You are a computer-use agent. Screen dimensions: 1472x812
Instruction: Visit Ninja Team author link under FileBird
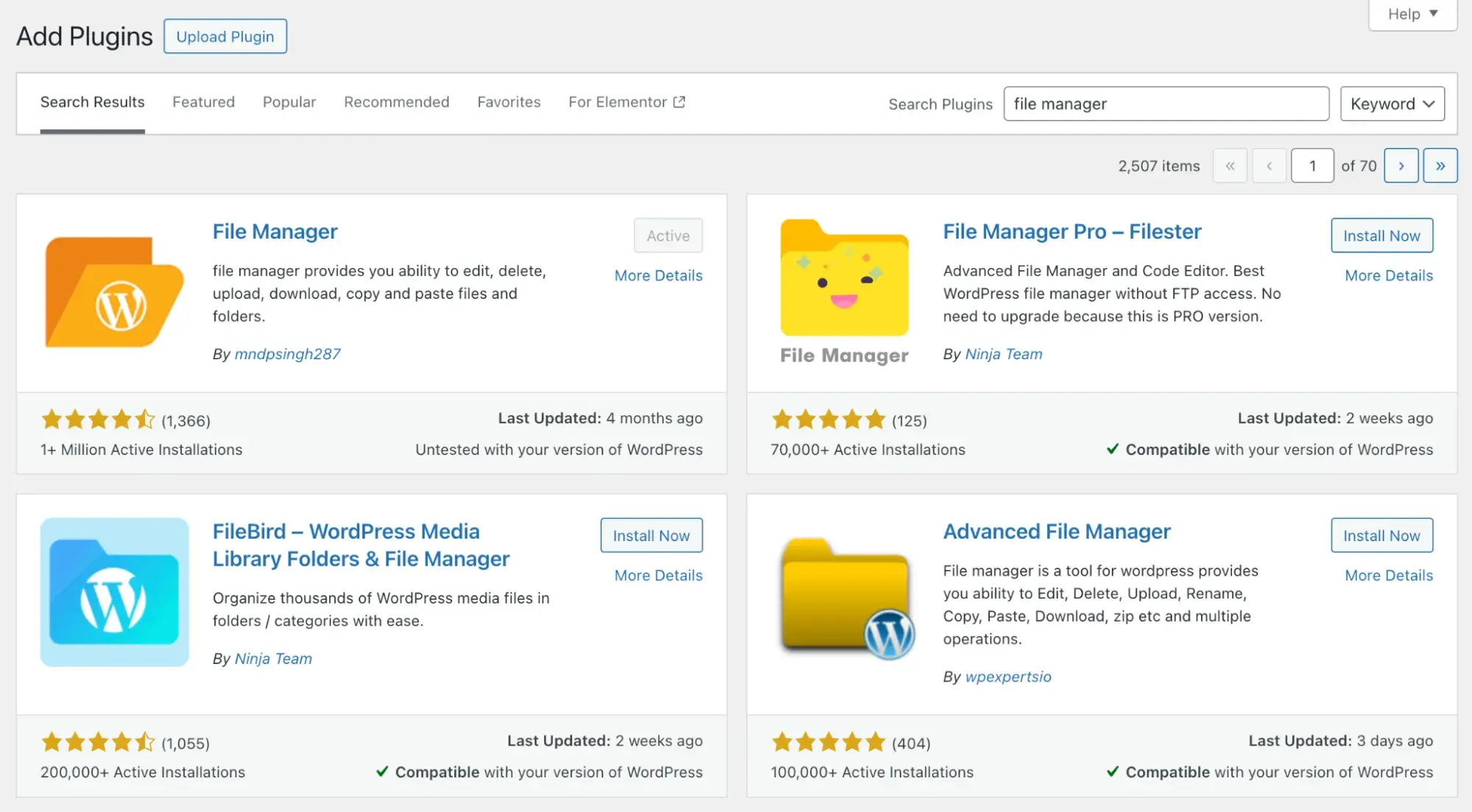pos(273,658)
